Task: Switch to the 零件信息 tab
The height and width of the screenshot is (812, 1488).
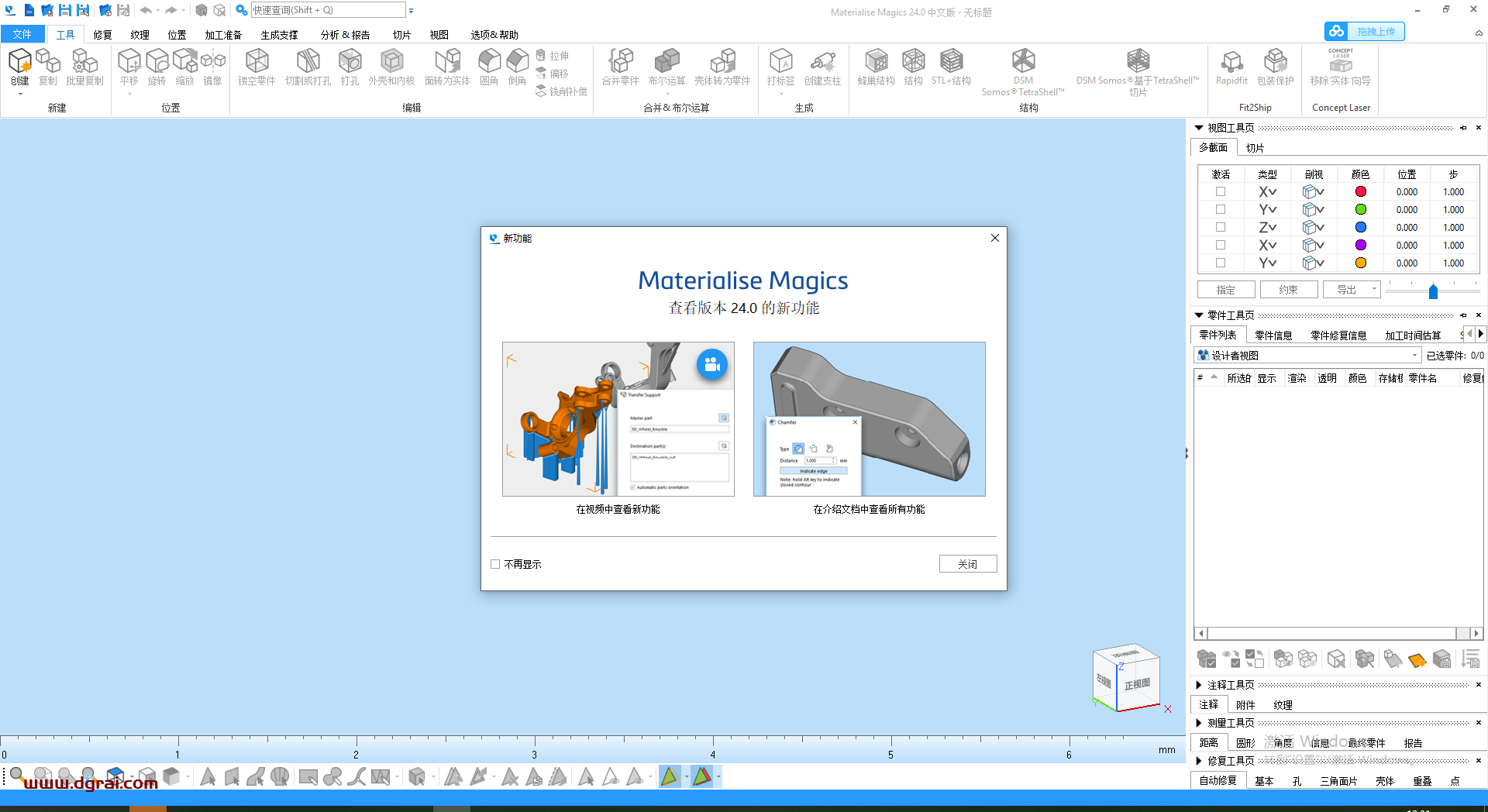Action: click(x=1273, y=335)
